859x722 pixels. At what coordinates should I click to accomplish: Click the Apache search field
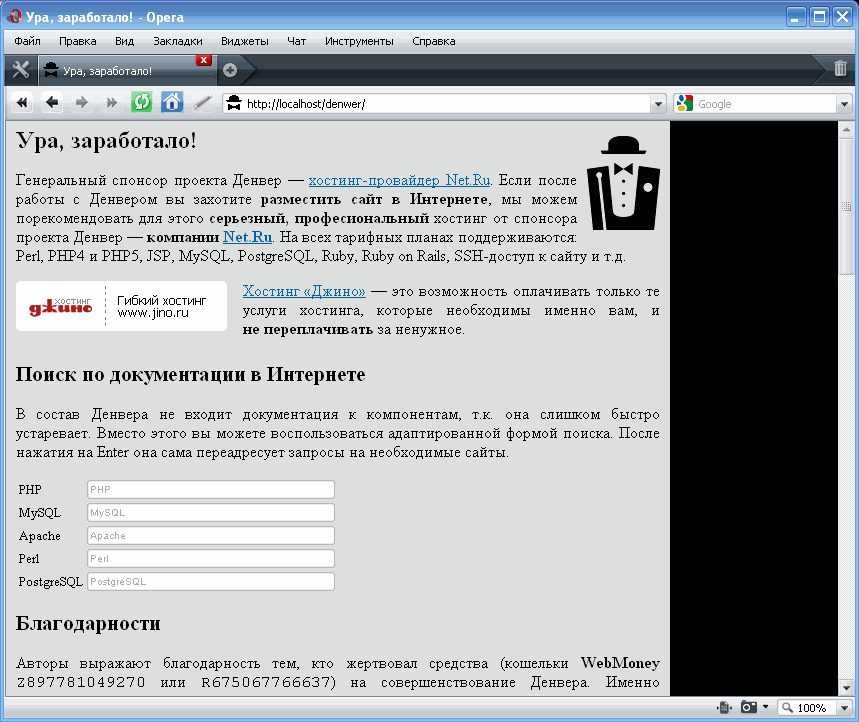tap(211, 536)
